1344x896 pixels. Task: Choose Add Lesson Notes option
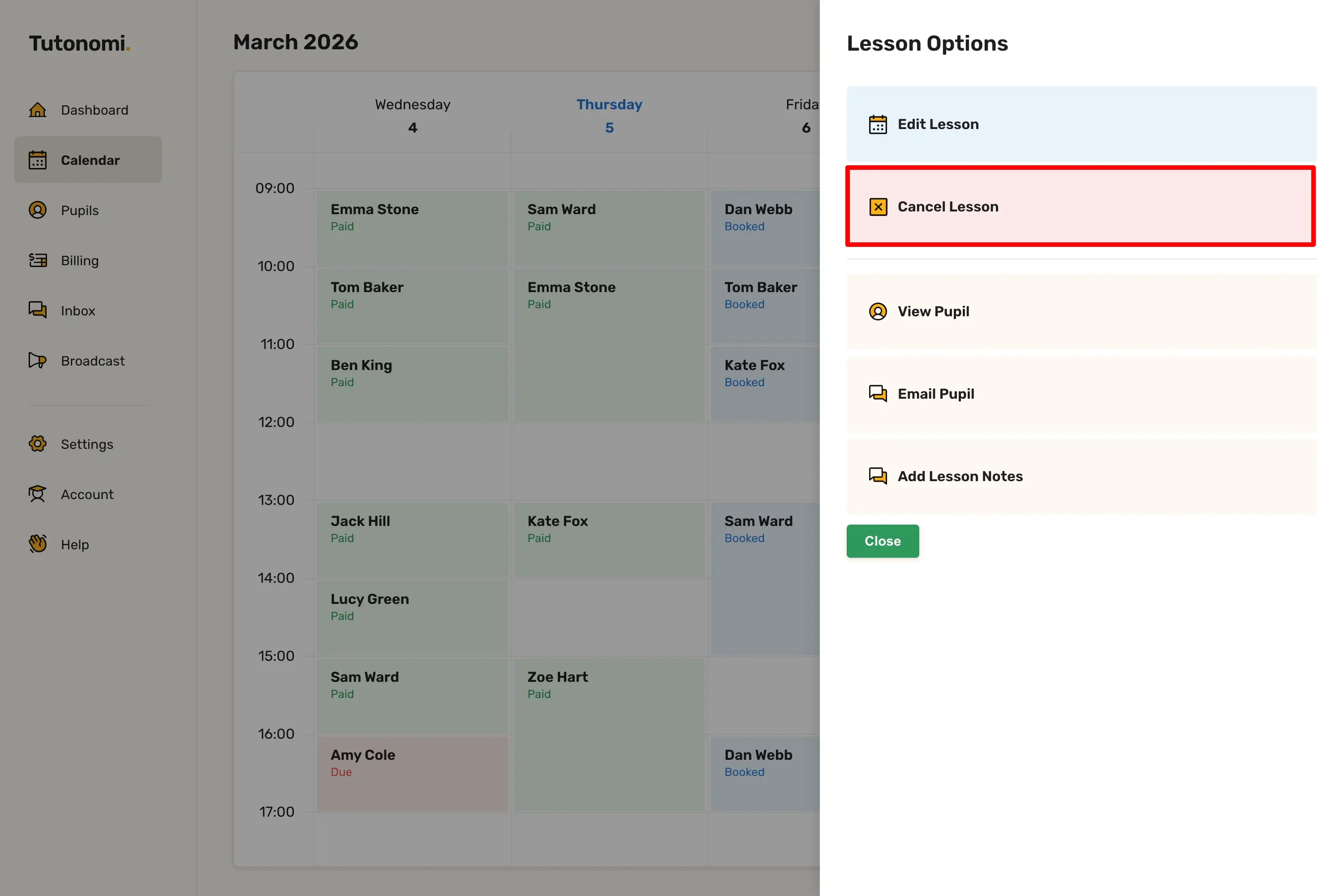pyautogui.click(x=1081, y=476)
